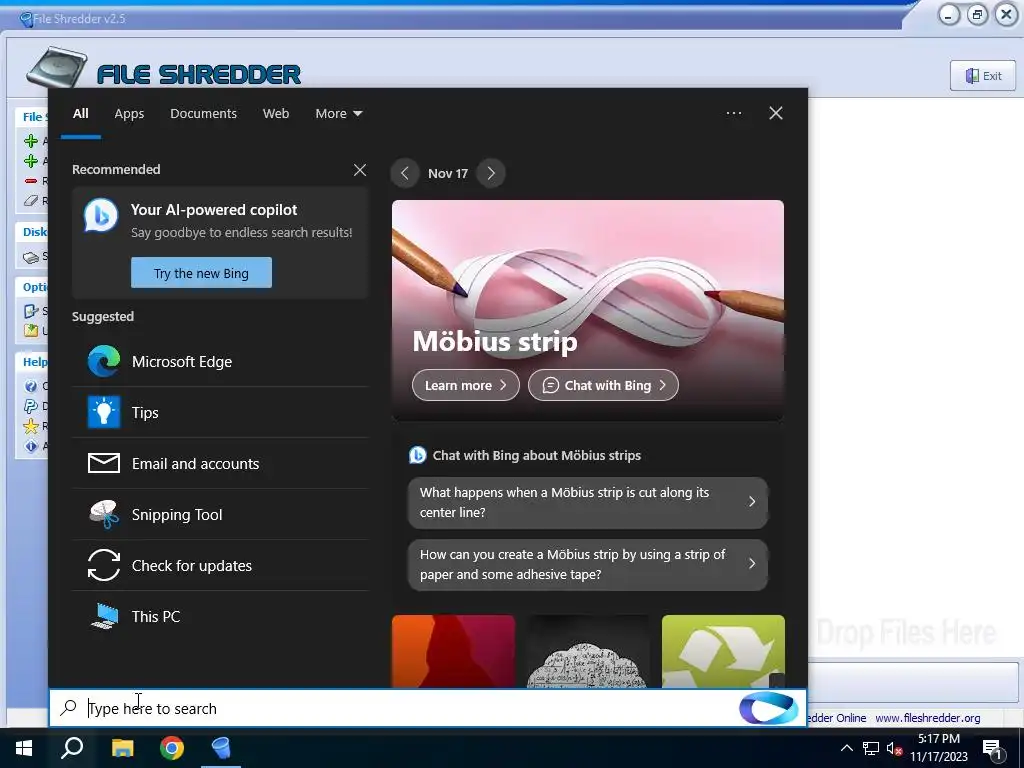This screenshot has height=768, width=1024.
Task: Click Learn more on Möbius strip
Action: pos(466,385)
